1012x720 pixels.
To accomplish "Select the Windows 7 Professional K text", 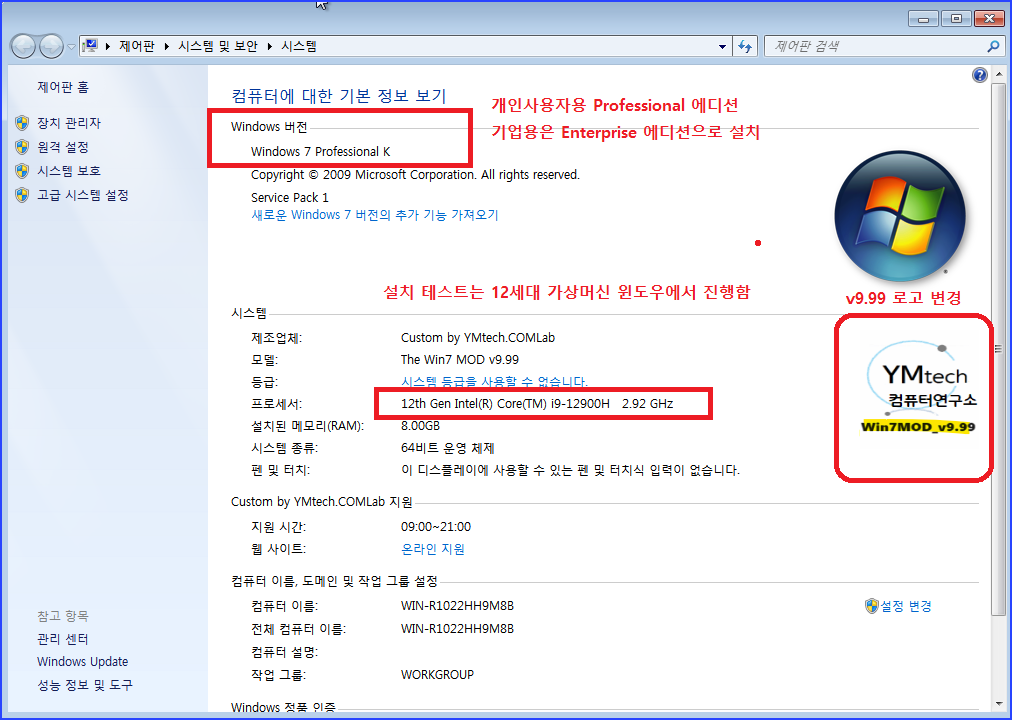I will (320, 152).
